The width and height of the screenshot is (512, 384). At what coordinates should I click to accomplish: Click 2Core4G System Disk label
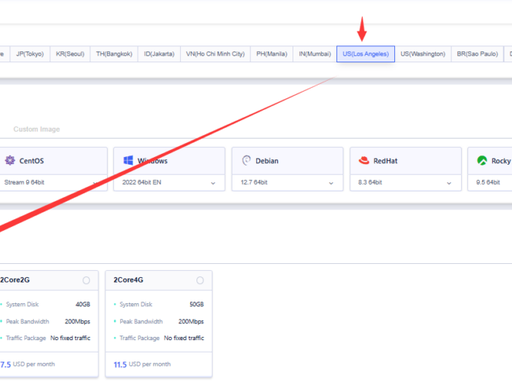point(136,304)
